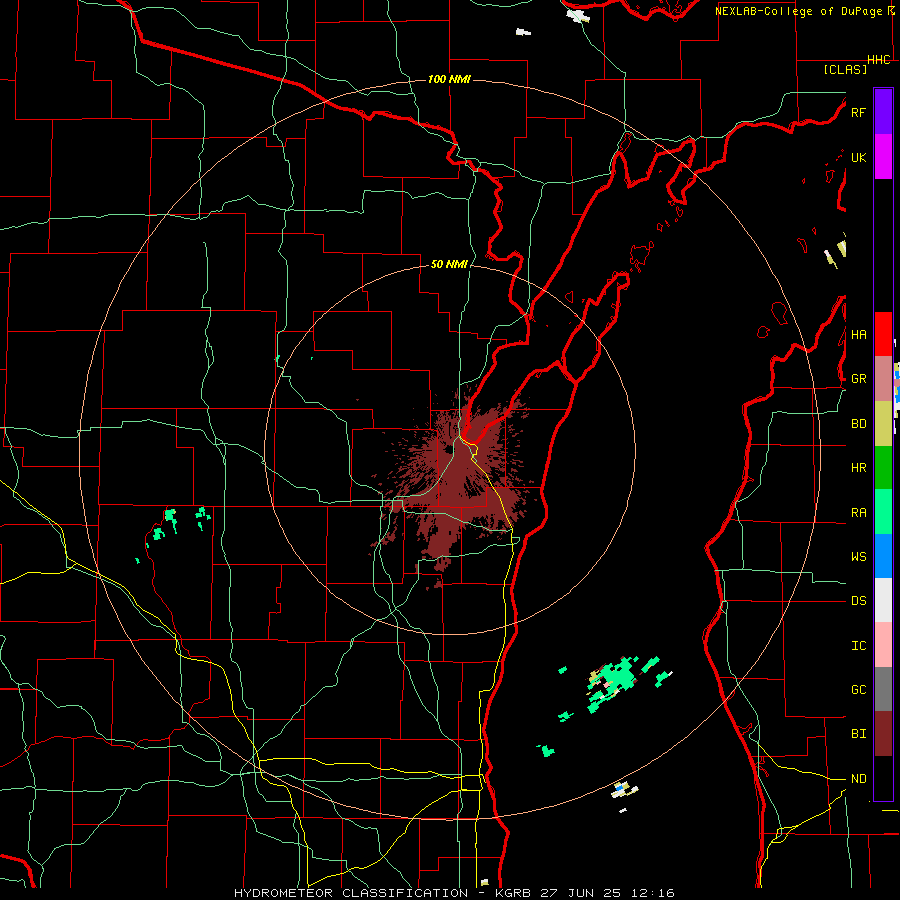Click the dusty pink GR legend swatch
The width and height of the screenshot is (900, 900).
click(x=883, y=379)
